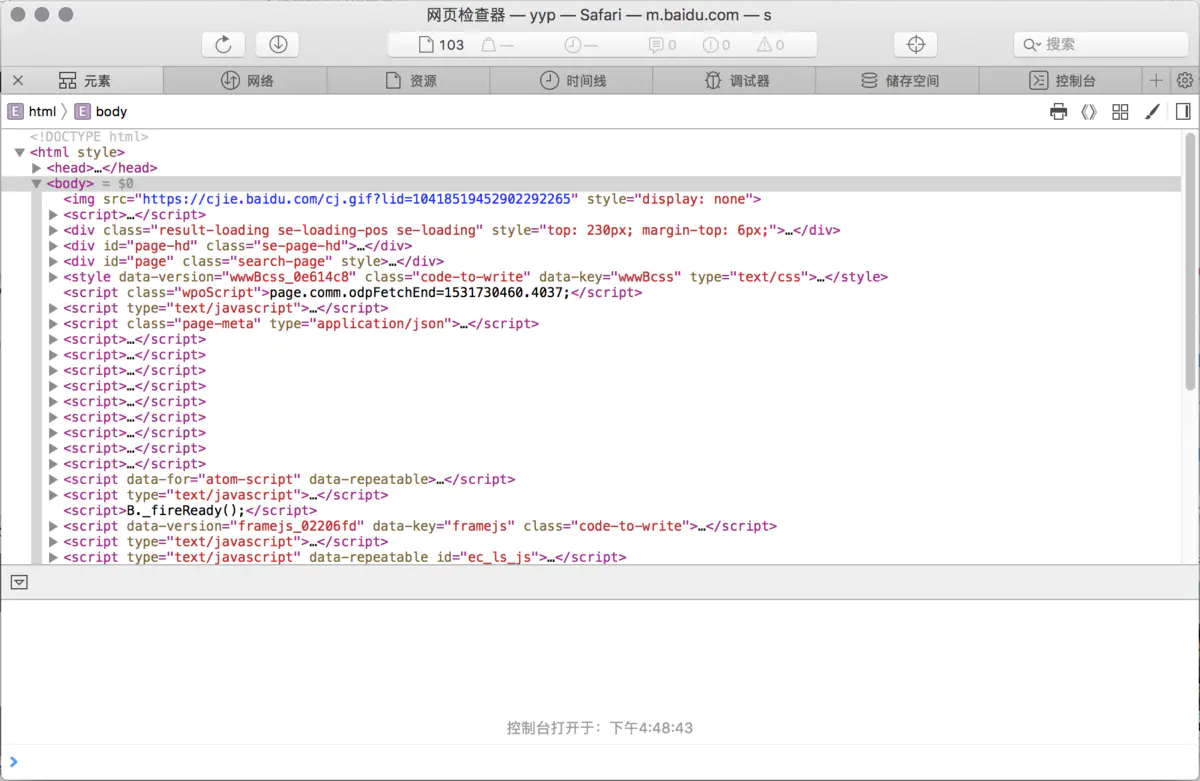Show console warnings triangle indicator
Image resolution: width=1200 pixels, height=781 pixels.
click(x=770, y=45)
